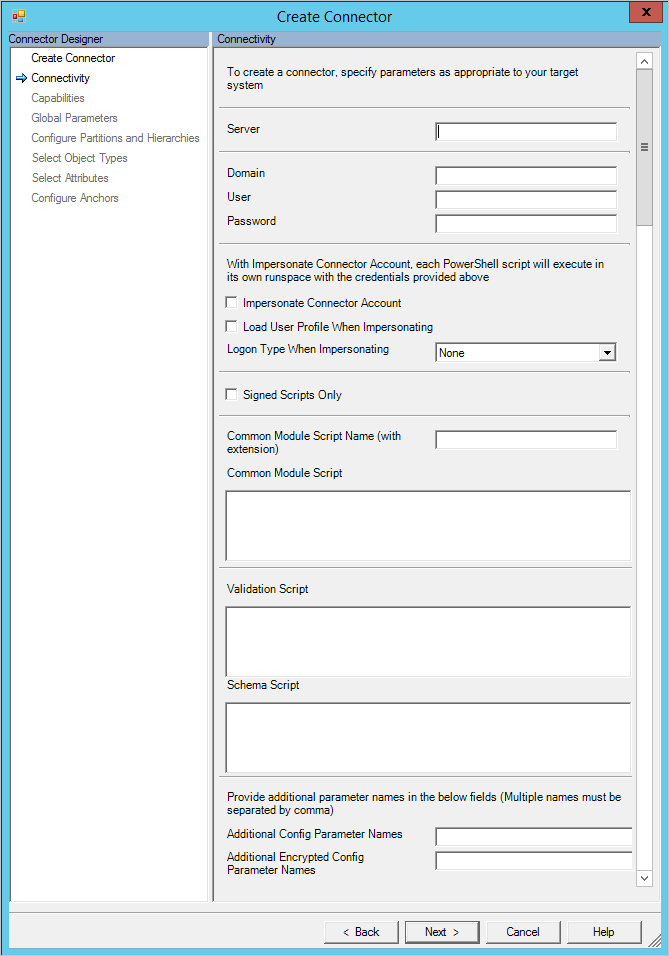Click the Common Module Script Name field
Screen dimensions: 669x956
[526, 440]
